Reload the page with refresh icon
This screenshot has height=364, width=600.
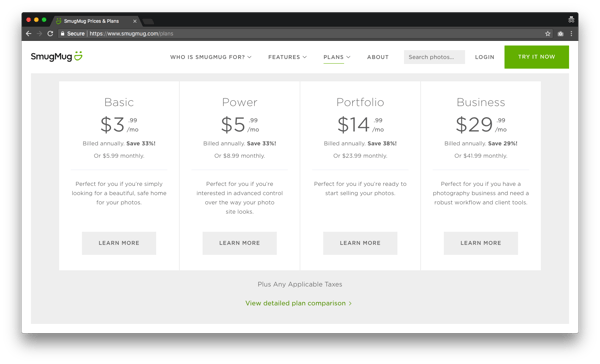(x=50, y=34)
